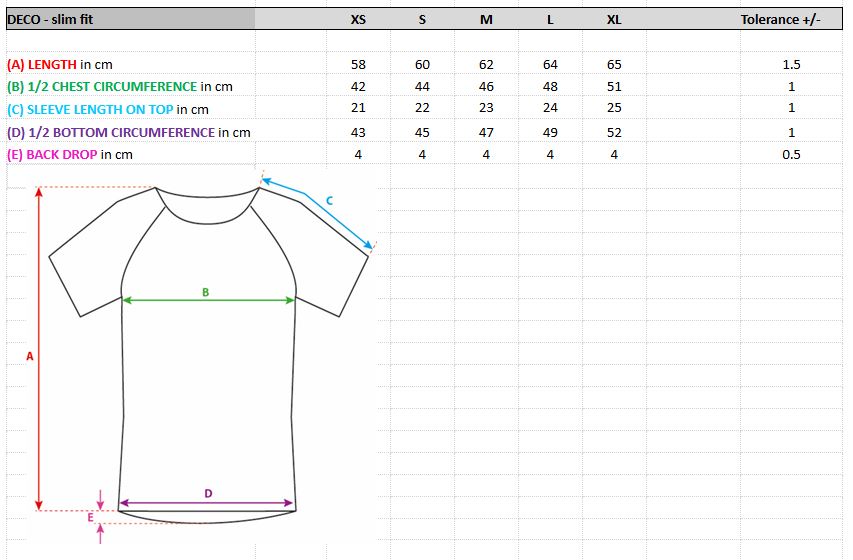
Task: Click the DECO - slim fit header cell
Action: pos(131,20)
